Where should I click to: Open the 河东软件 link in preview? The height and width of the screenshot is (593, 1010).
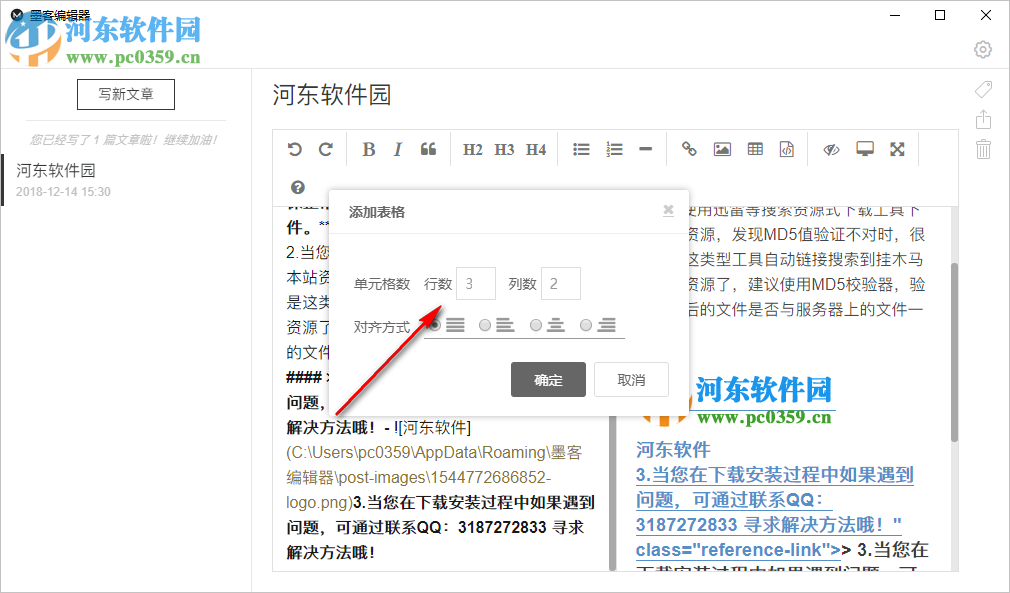(673, 449)
